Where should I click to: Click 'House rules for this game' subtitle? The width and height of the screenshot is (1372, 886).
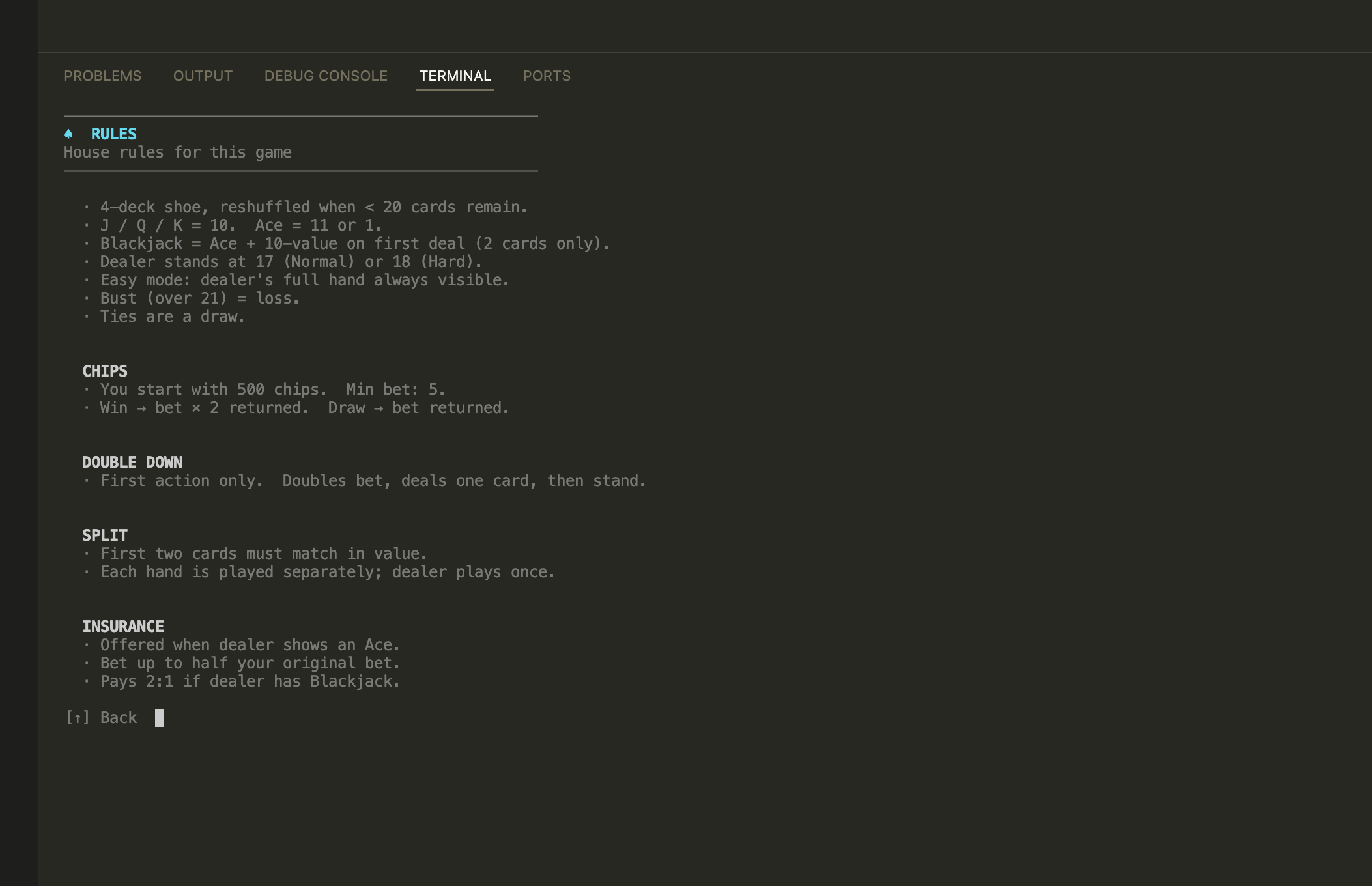pyautogui.click(x=178, y=152)
